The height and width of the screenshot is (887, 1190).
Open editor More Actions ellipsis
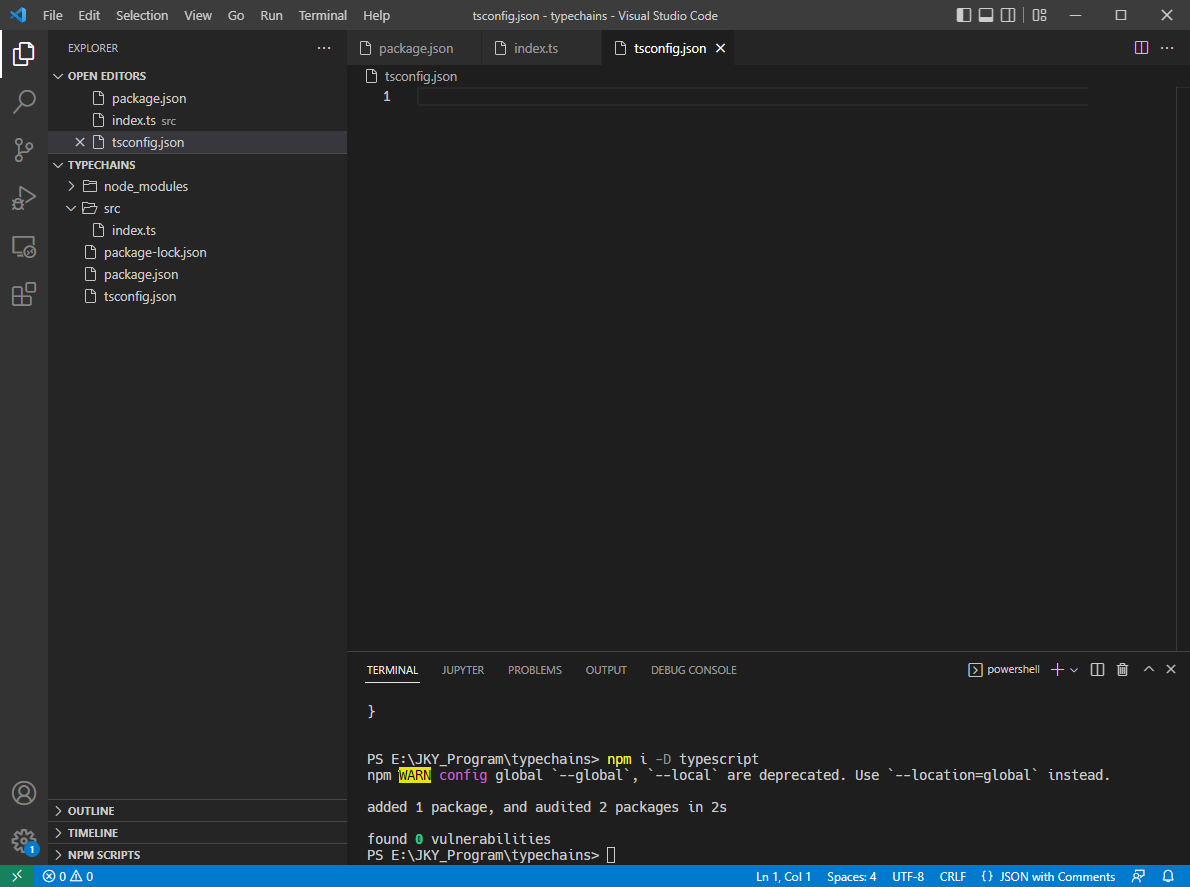pos(1167,48)
